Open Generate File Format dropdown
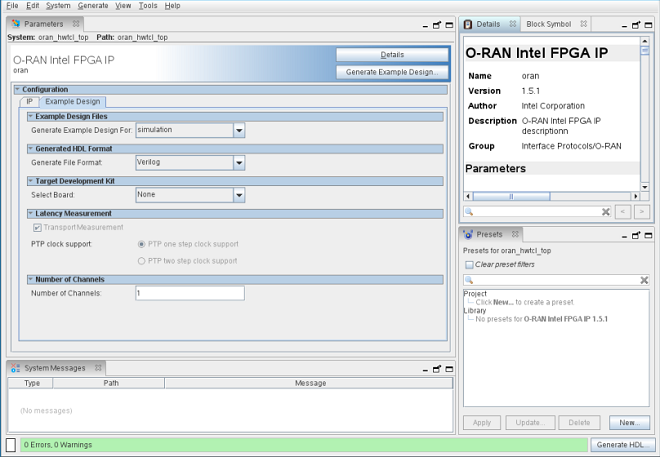660x457 pixels. click(x=239, y=163)
